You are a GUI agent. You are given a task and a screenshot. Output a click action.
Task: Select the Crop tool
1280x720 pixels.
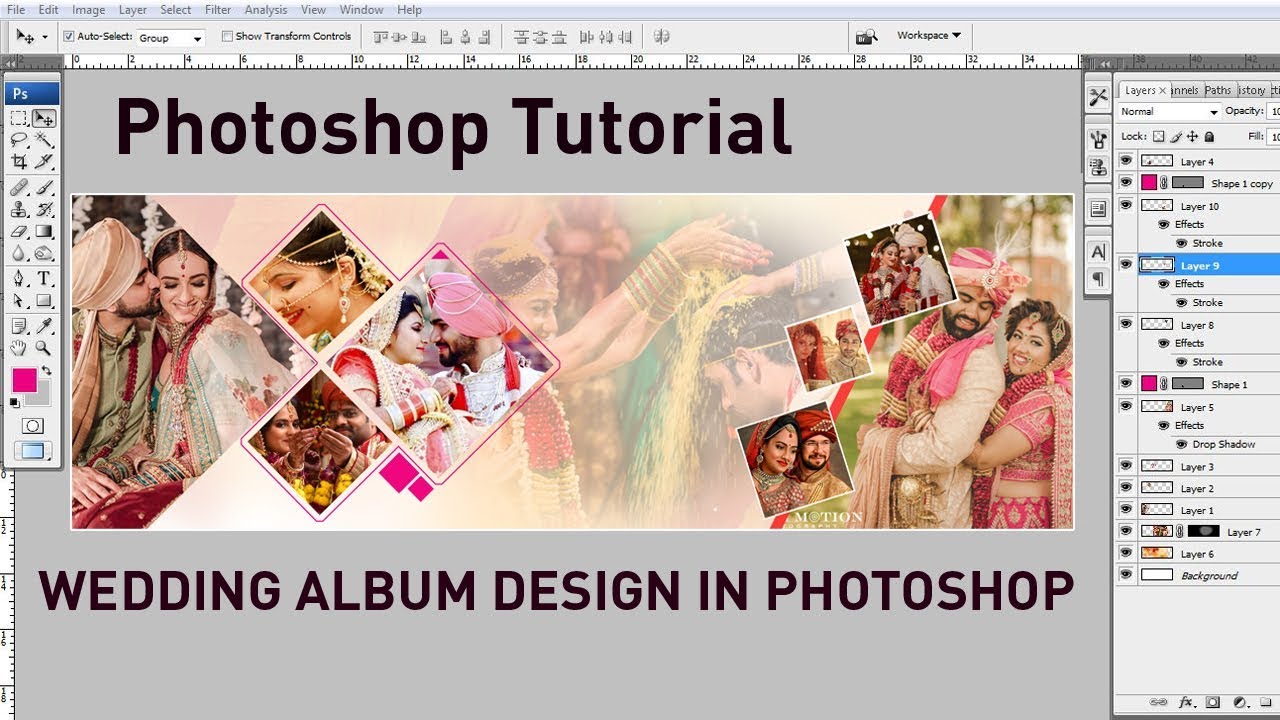(x=19, y=161)
